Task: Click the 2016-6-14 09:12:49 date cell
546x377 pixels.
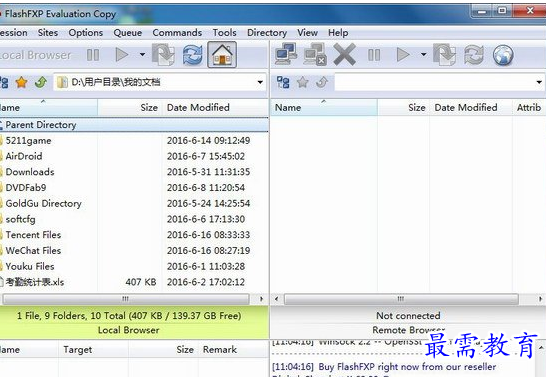Action: click(x=208, y=141)
